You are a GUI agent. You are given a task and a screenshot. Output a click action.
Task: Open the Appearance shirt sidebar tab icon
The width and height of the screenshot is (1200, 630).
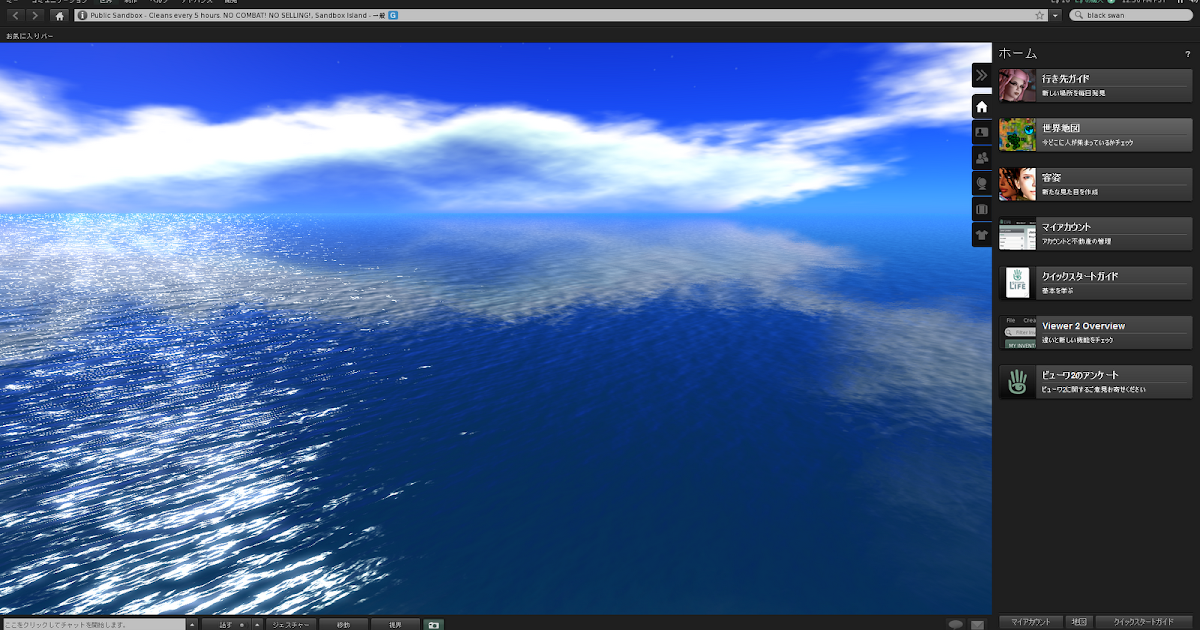coord(982,235)
